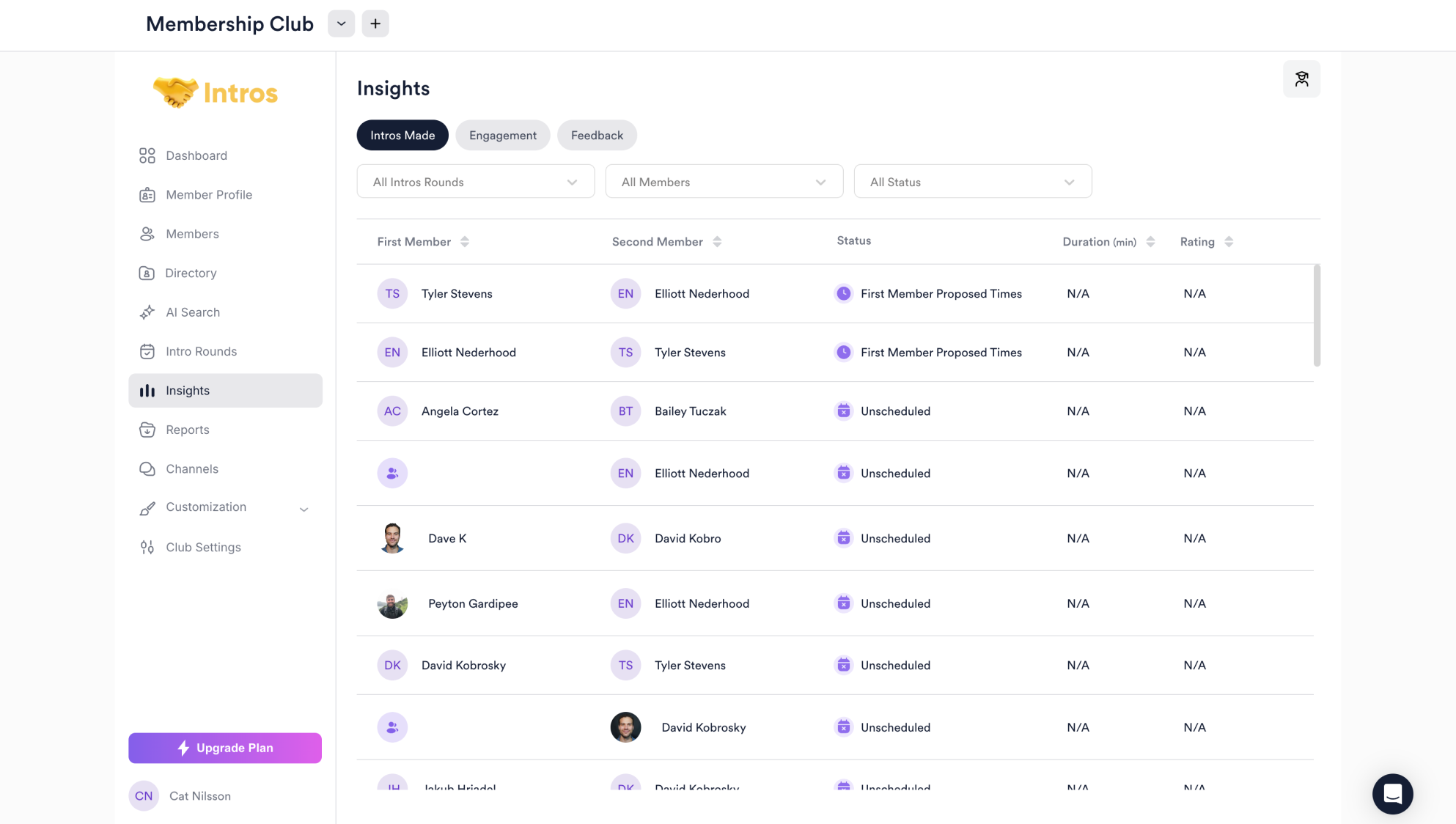This screenshot has height=824, width=1456.
Task: Open AI Search sparkle icon
Action: tap(147, 312)
